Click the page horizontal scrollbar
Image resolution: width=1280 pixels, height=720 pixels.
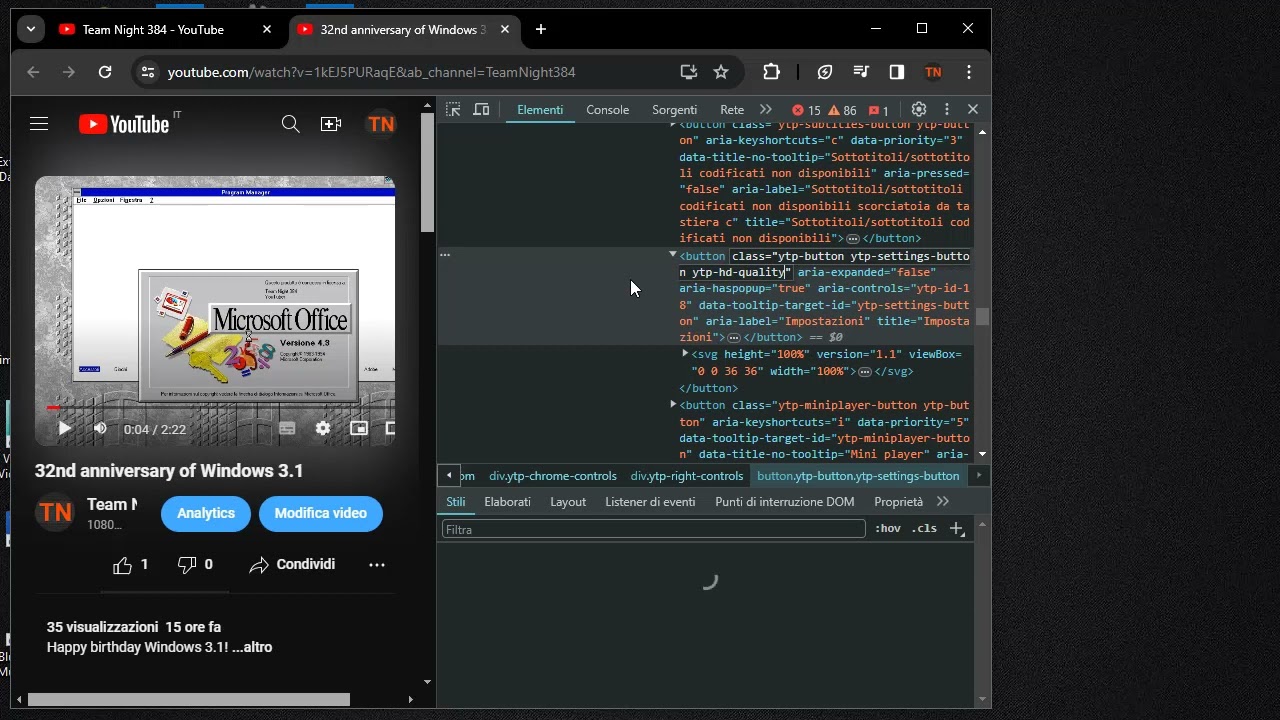189,700
